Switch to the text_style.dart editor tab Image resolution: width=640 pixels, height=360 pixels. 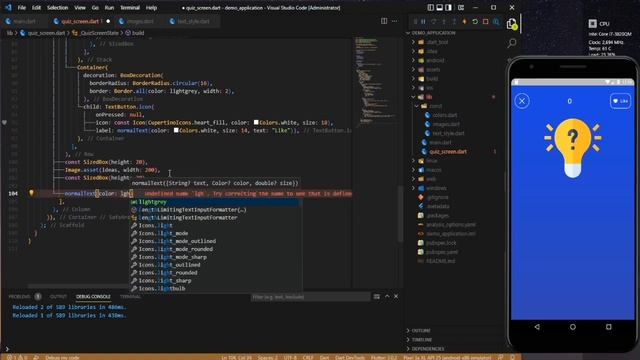coord(193,21)
